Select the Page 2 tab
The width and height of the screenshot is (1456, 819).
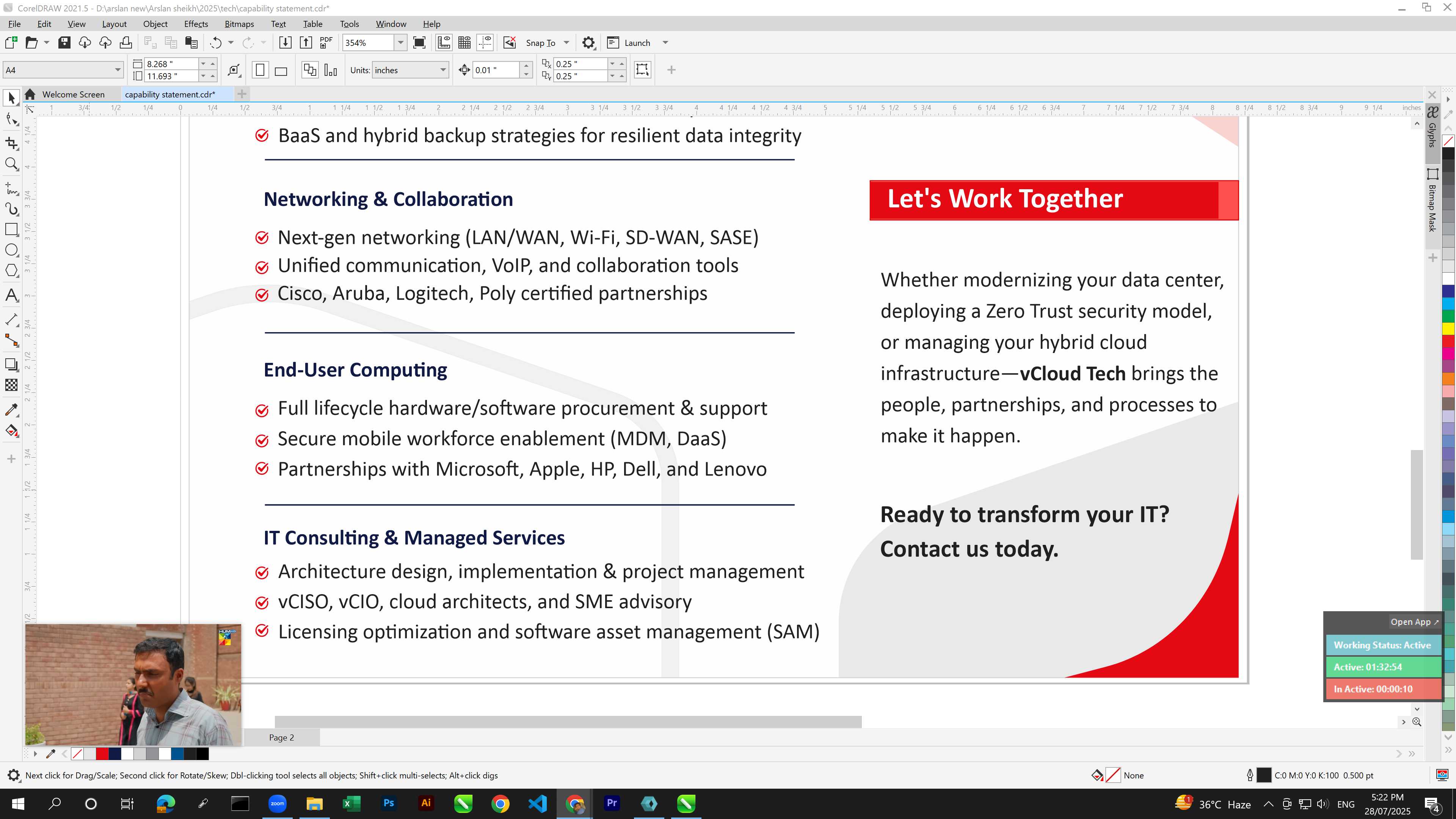point(281,737)
